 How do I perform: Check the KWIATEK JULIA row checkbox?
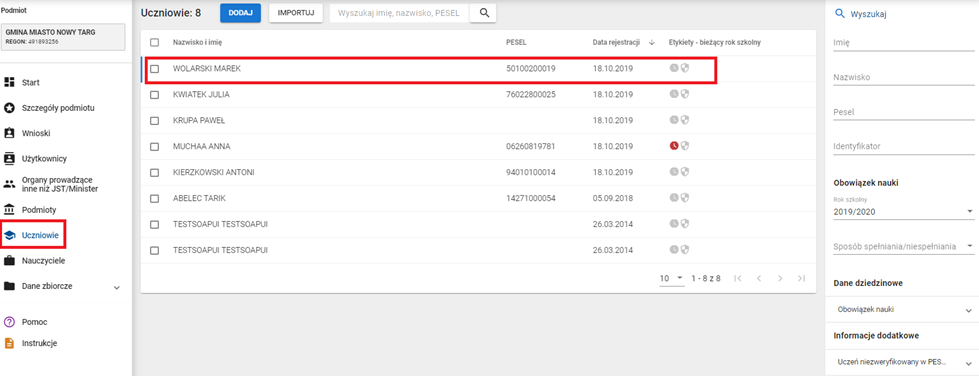[154, 94]
